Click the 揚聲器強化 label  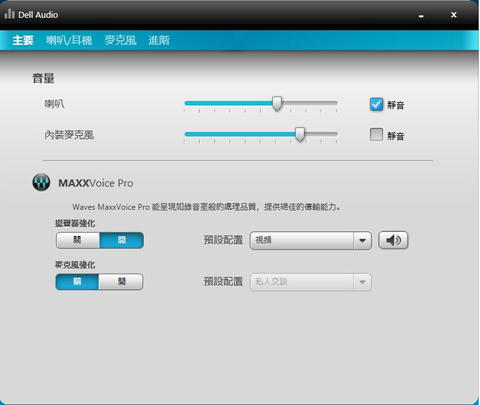point(75,223)
